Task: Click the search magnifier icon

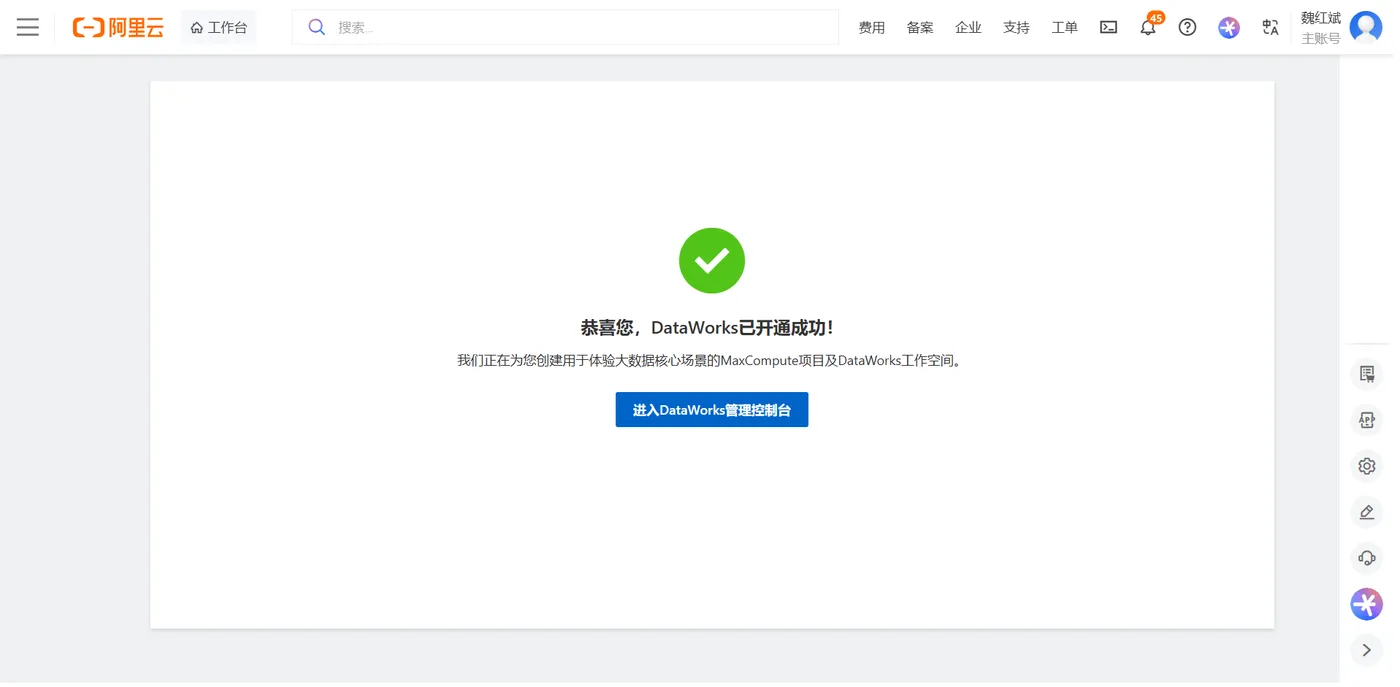Action: (x=316, y=27)
